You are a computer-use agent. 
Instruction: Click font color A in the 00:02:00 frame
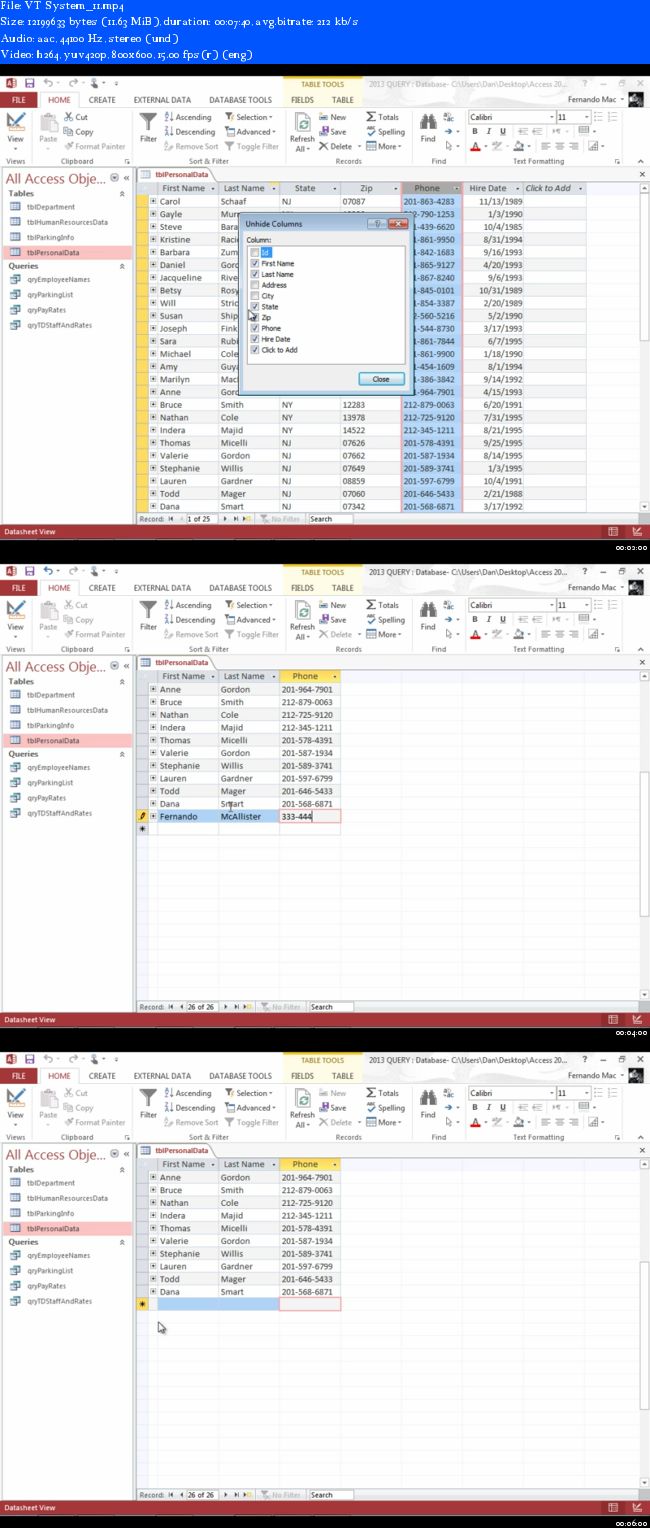coord(476,146)
